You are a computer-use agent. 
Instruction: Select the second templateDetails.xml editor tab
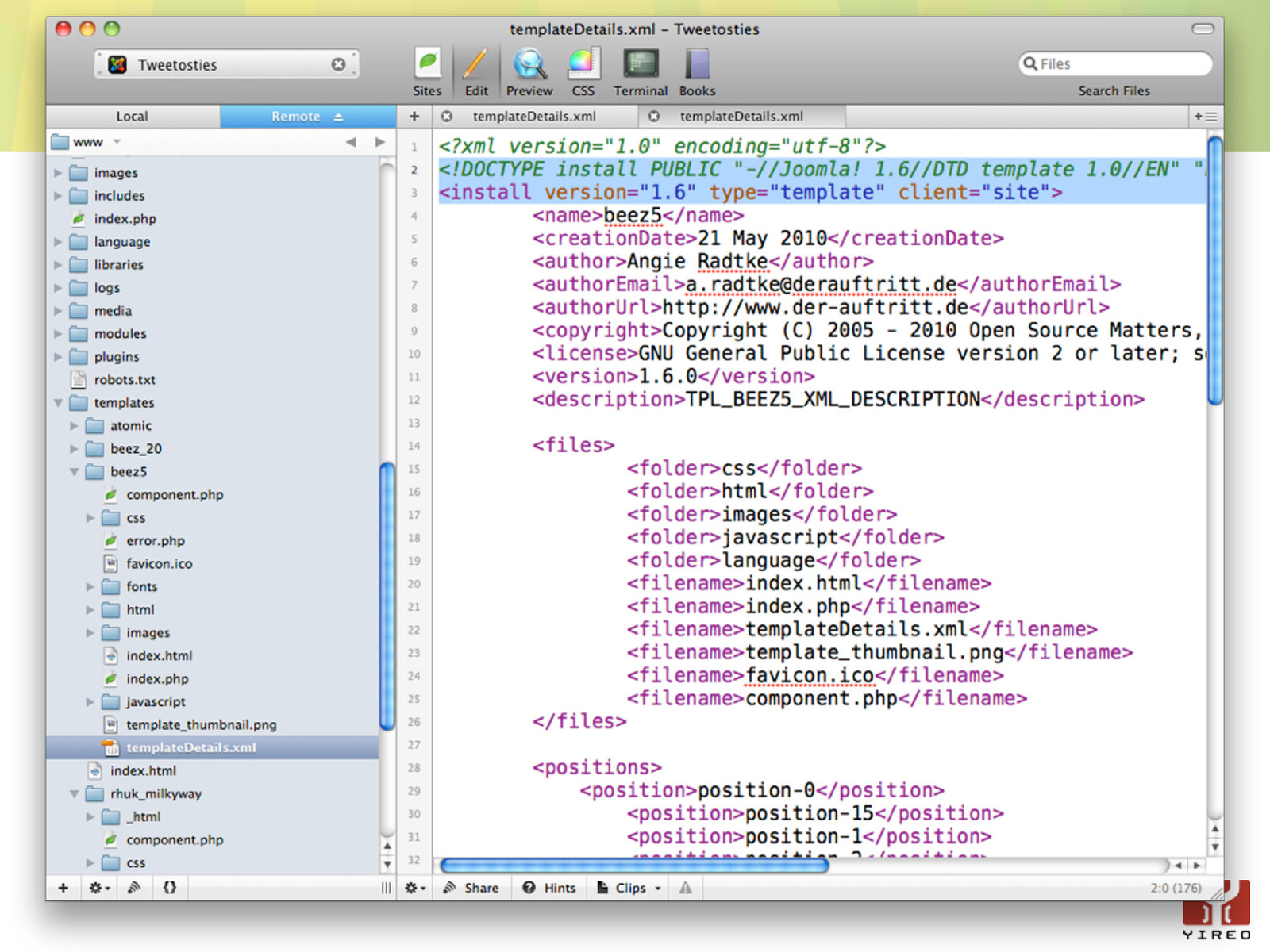point(741,117)
